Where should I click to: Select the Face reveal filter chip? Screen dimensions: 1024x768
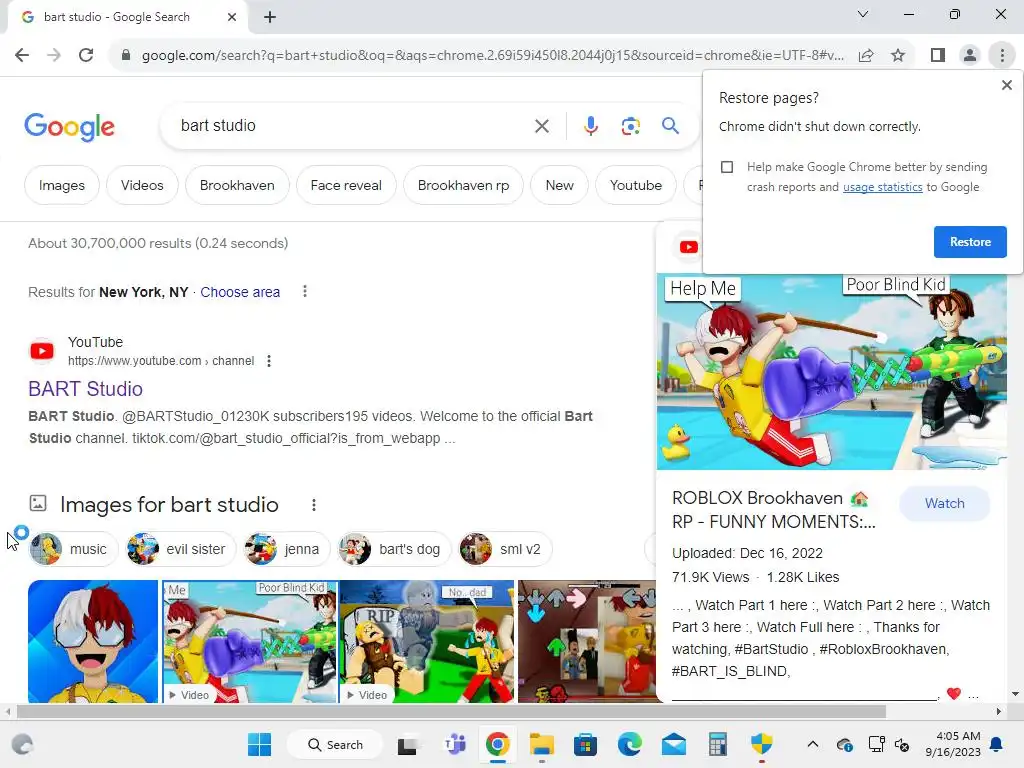tap(346, 185)
